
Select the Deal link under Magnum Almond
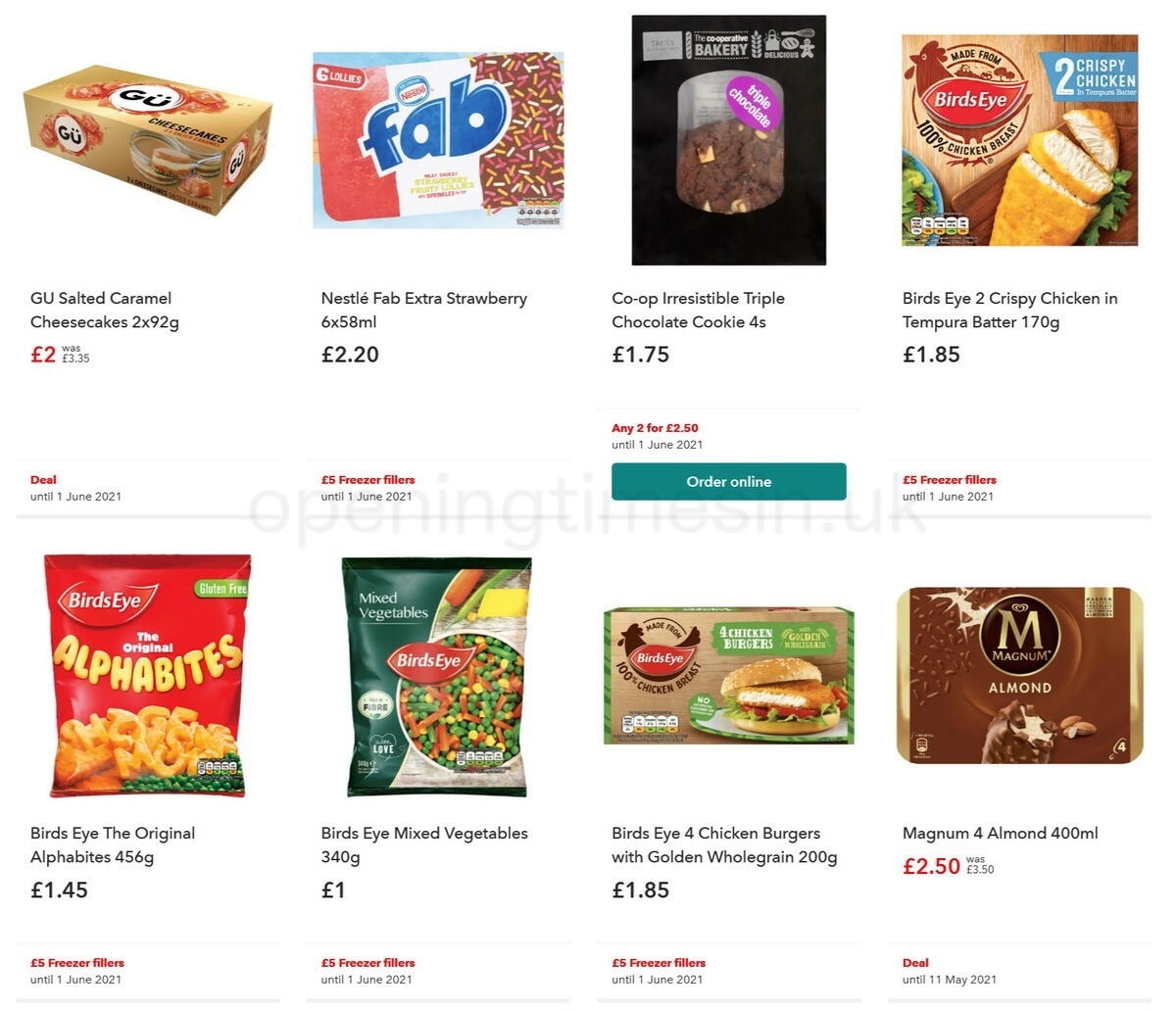click(x=915, y=963)
